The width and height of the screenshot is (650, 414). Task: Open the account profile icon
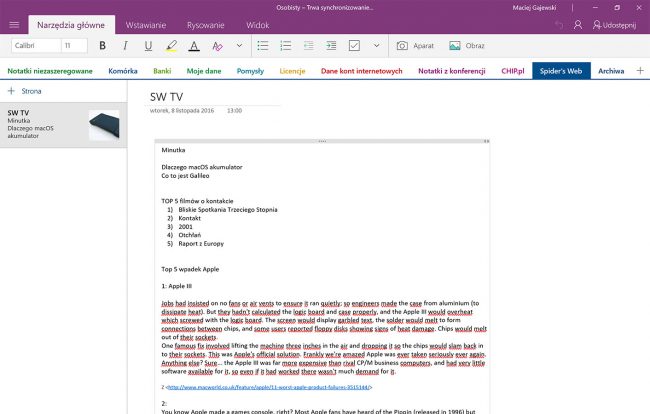pos(578,25)
